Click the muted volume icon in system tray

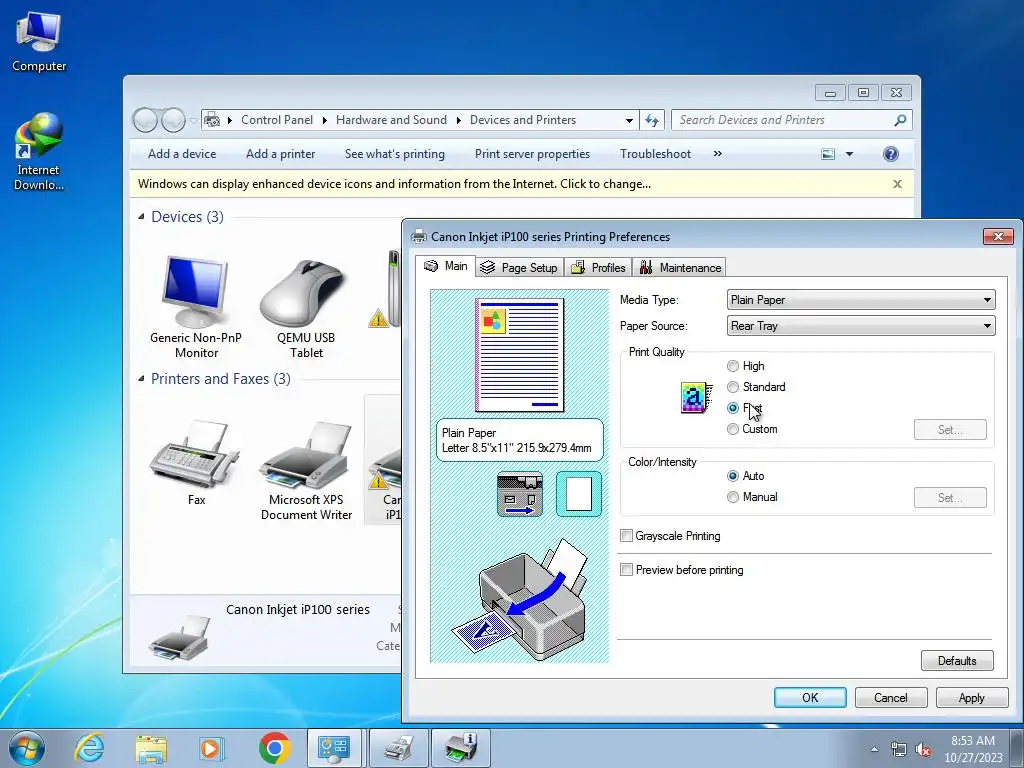[x=922, y=750]
